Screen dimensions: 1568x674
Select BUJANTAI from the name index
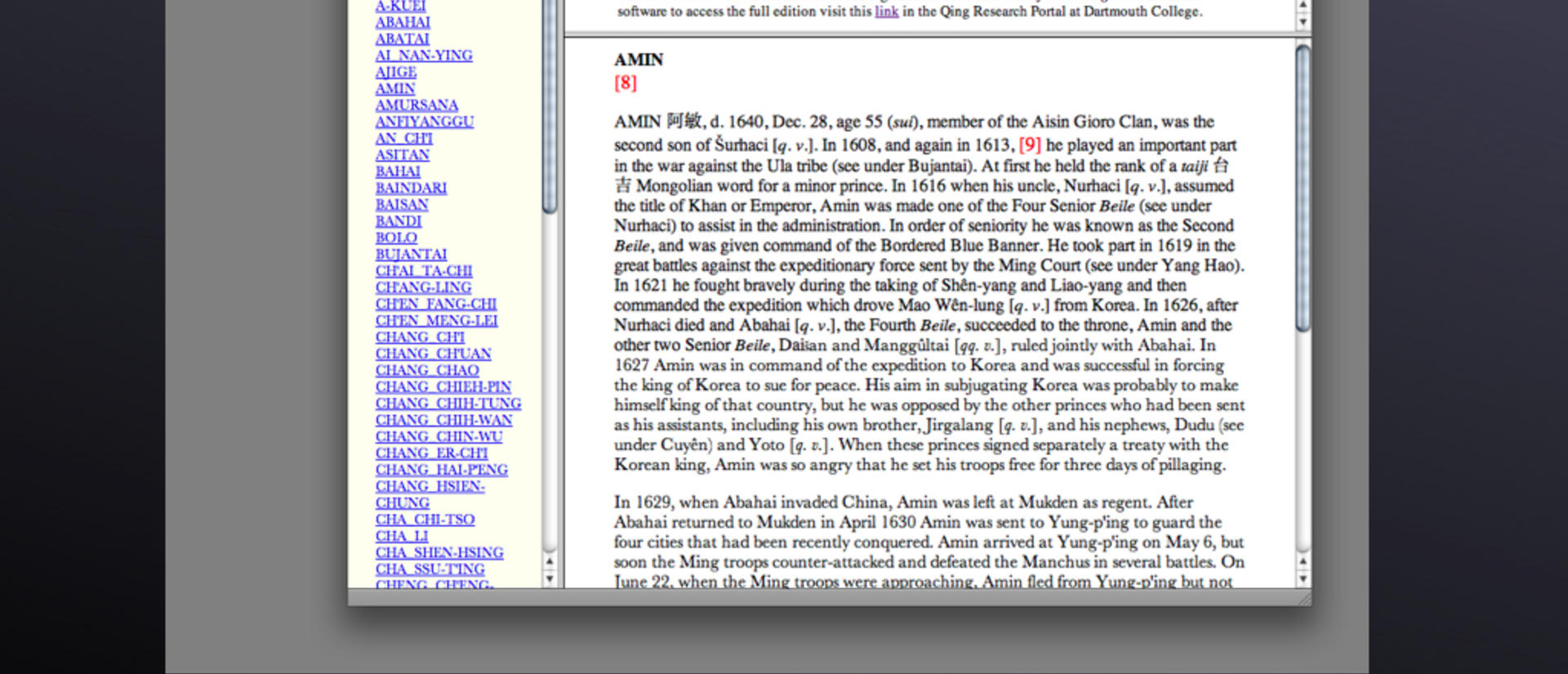click(411, 254)
